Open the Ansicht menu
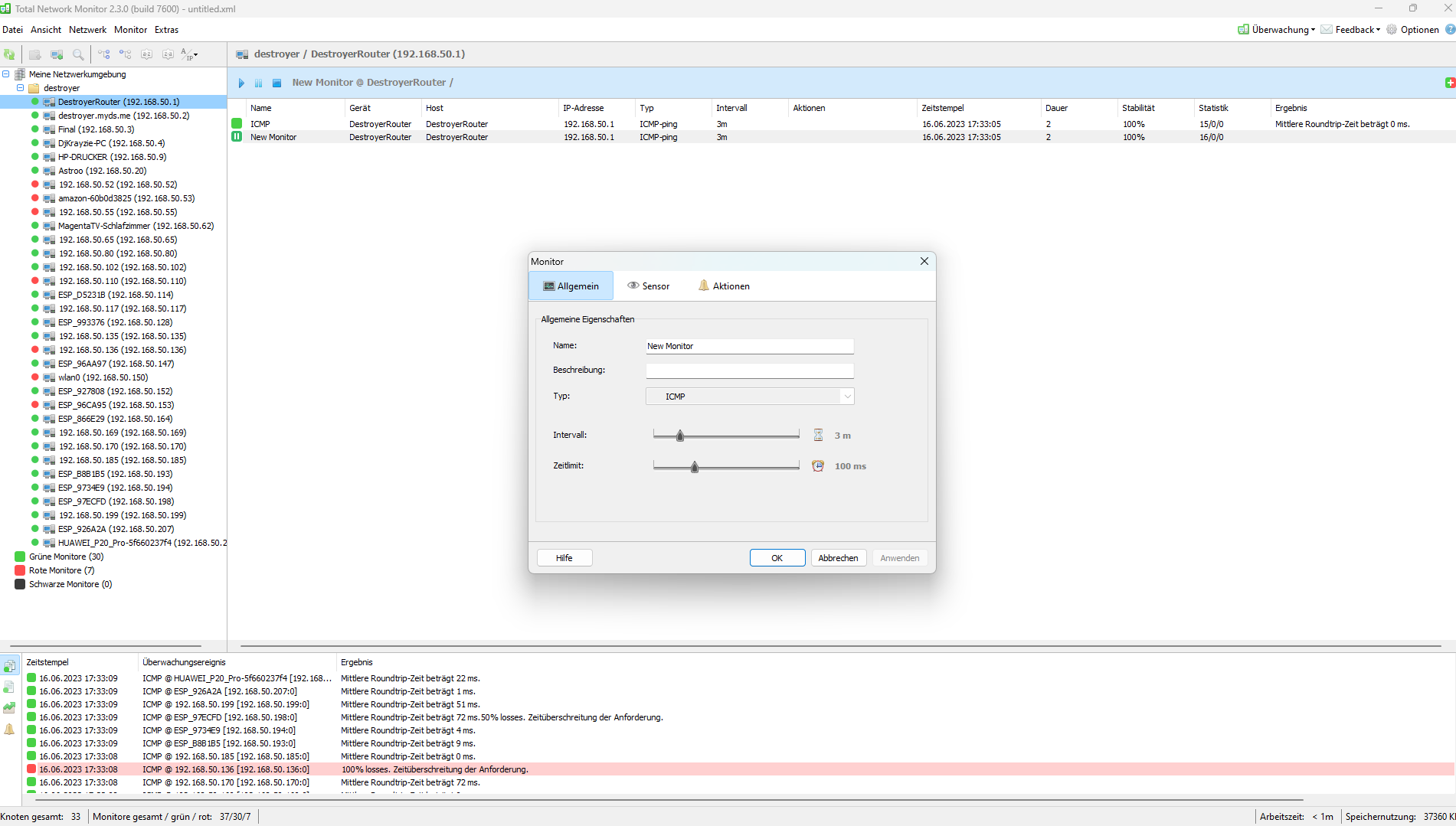This screenshot has width=1456, height=826. coord(46,30)
